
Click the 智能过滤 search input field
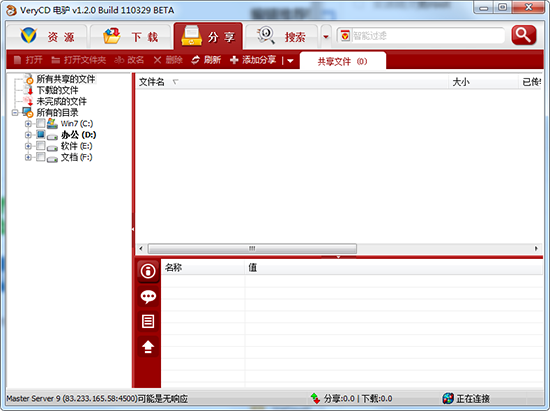(x=428, y=35)
